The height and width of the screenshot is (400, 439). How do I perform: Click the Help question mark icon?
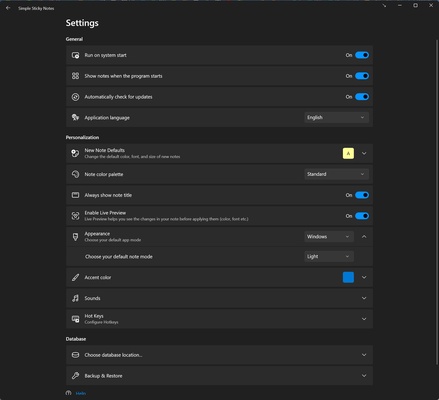[x=69, y=393]
